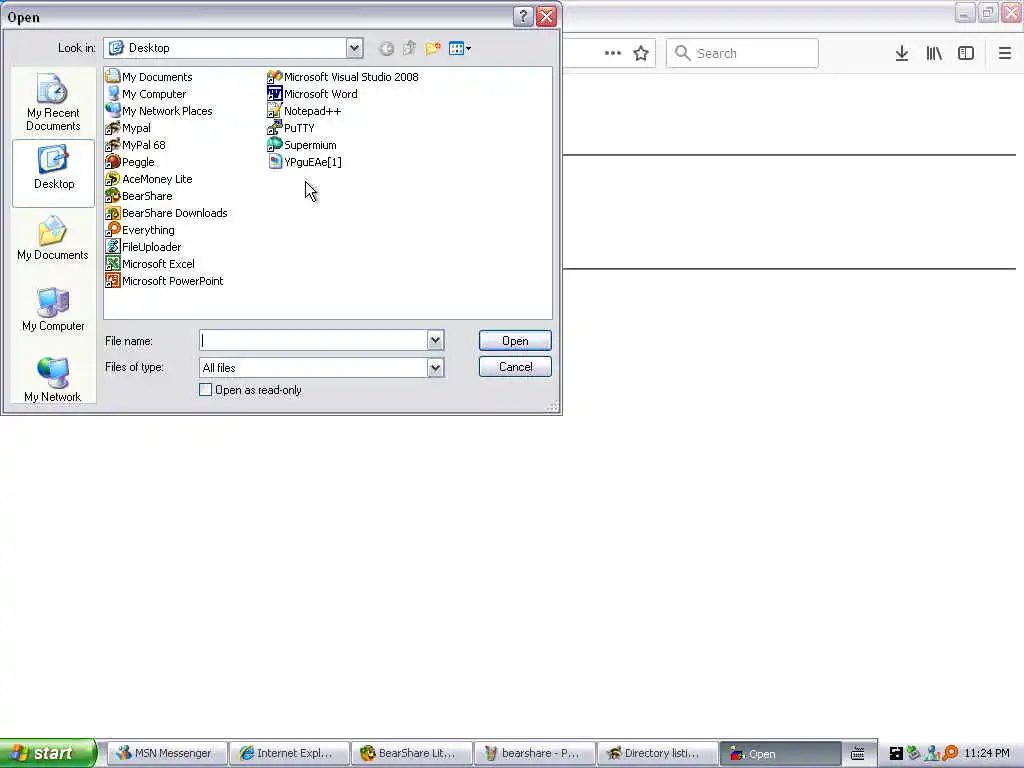Select the Mypal shortcut
1024x768 pixels.
[x=129, y=128]
